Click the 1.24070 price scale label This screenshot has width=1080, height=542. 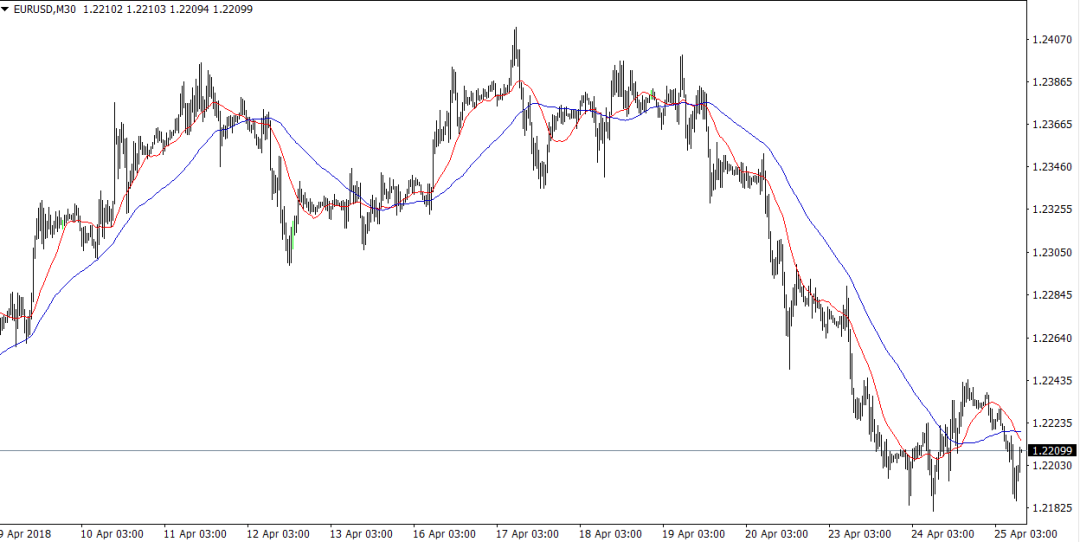pyautogui.click(x=1051, y=40)
